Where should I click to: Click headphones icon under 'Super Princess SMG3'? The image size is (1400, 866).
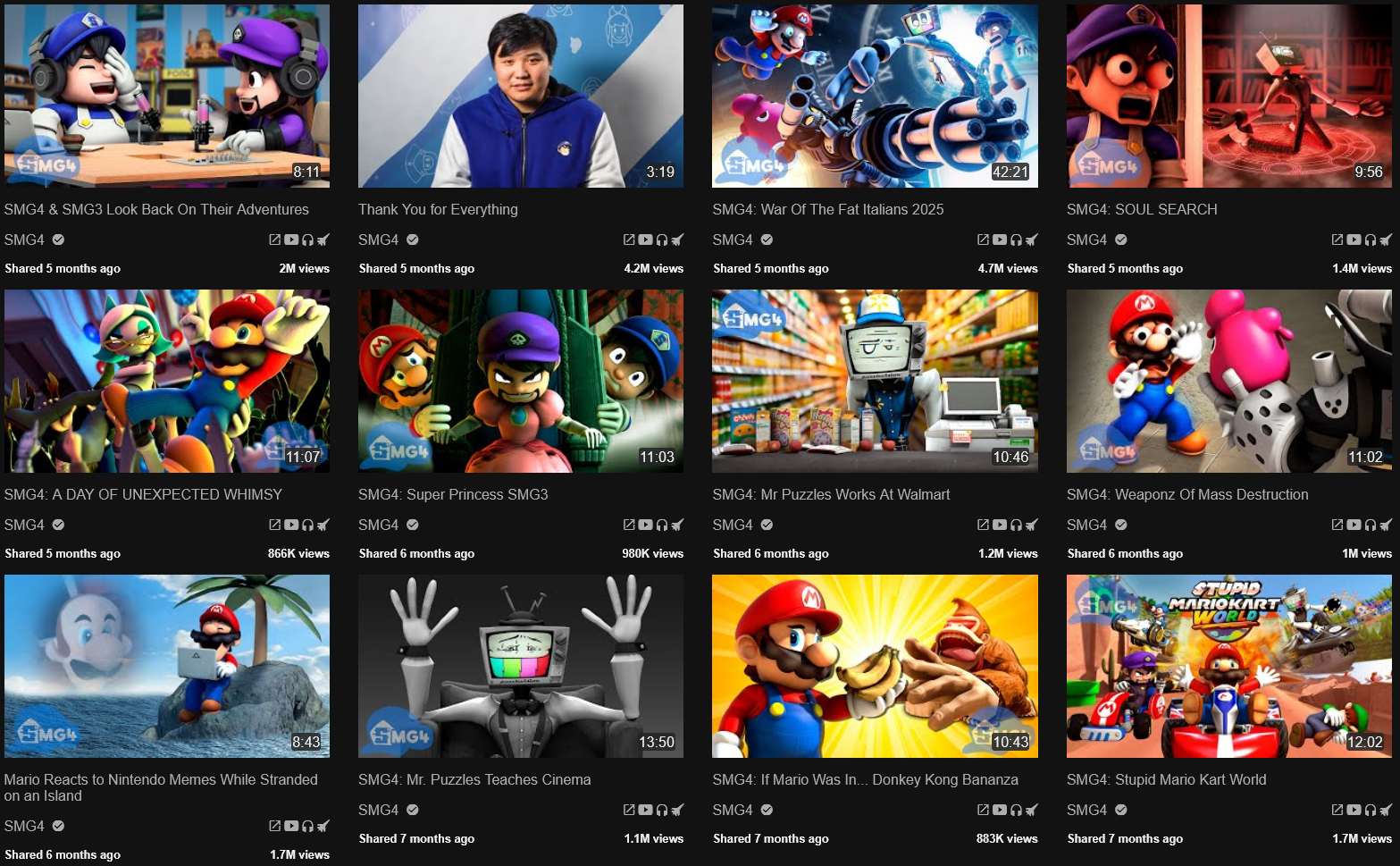coord(662,525)
